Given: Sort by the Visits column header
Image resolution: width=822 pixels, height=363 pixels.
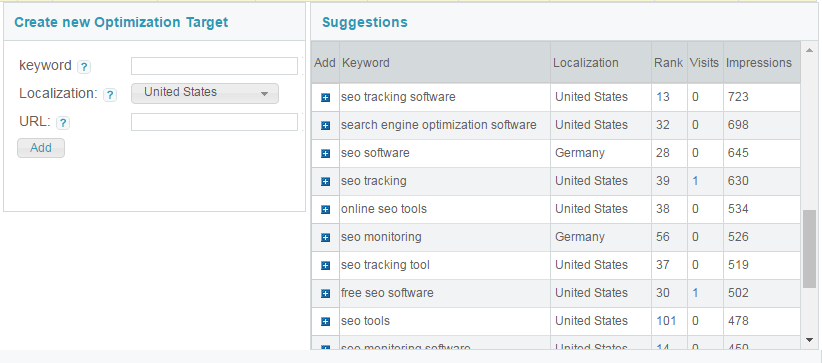Looking at the screenshot, I should [x=704, y=62].
